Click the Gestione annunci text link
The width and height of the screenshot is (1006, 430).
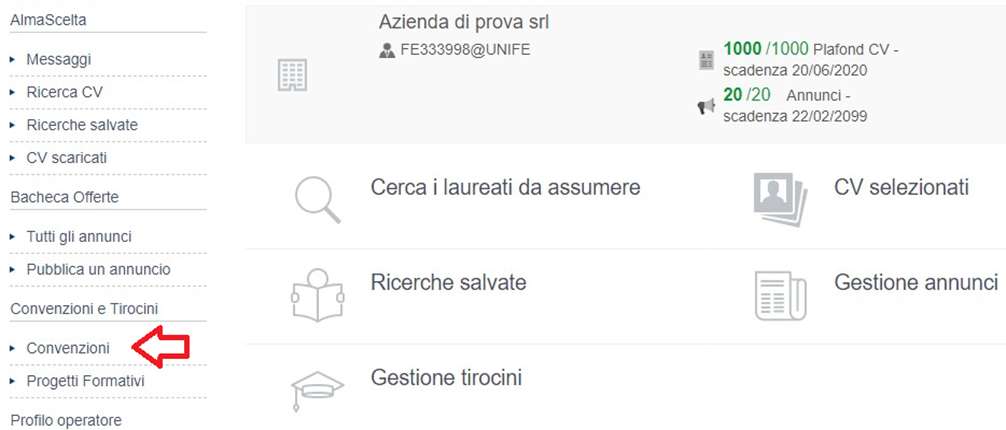[916, 282]
